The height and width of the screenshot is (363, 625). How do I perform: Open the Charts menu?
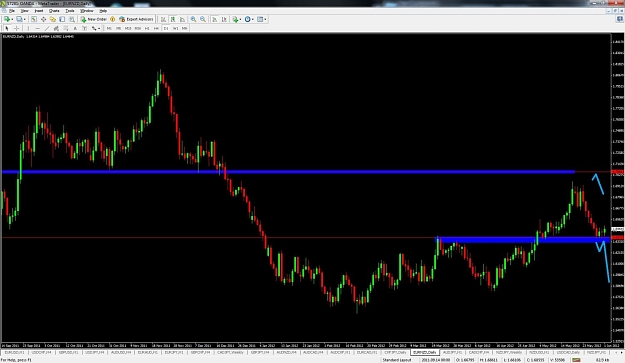coord(54,11)
